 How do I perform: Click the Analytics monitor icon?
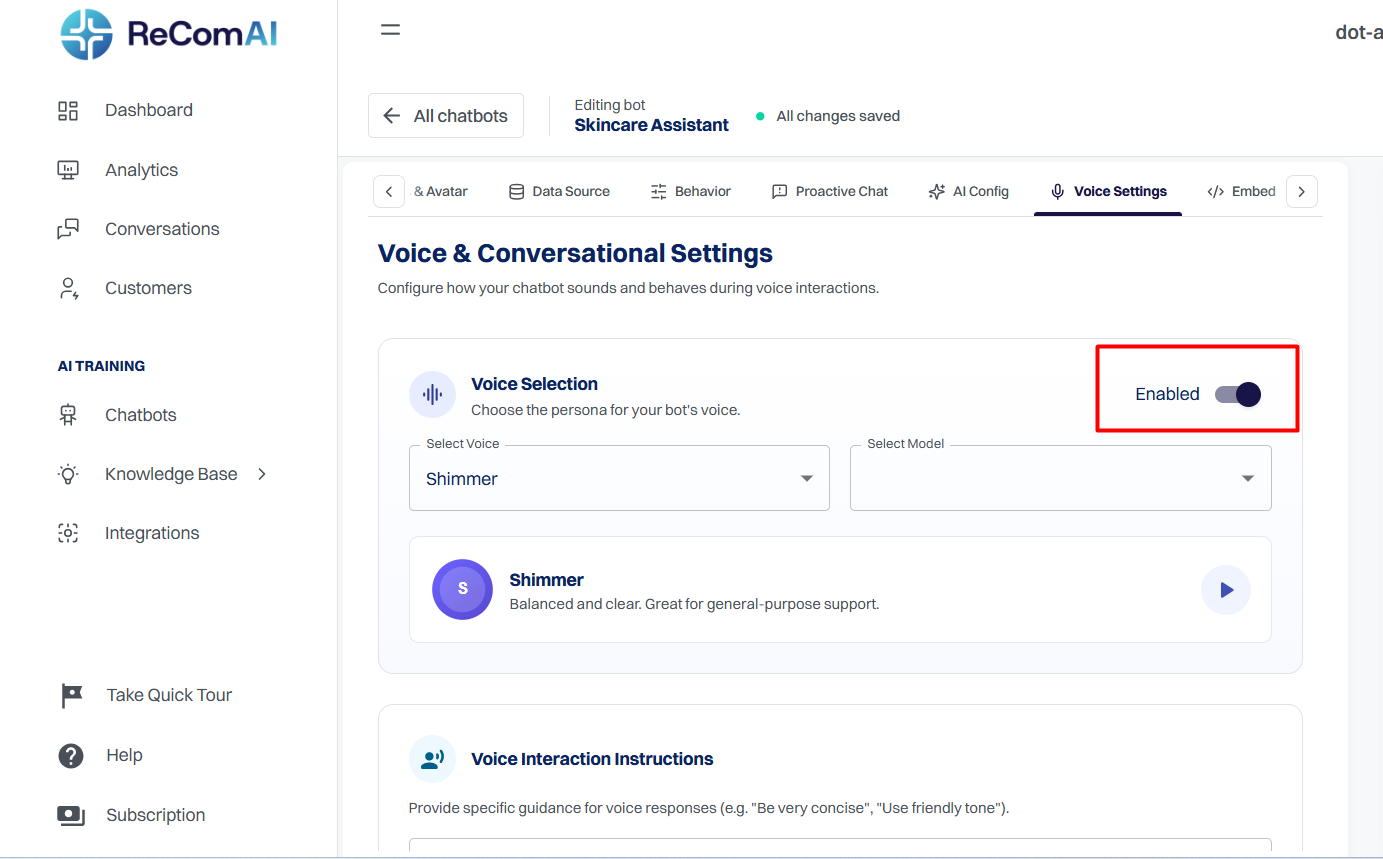point(68,170)
